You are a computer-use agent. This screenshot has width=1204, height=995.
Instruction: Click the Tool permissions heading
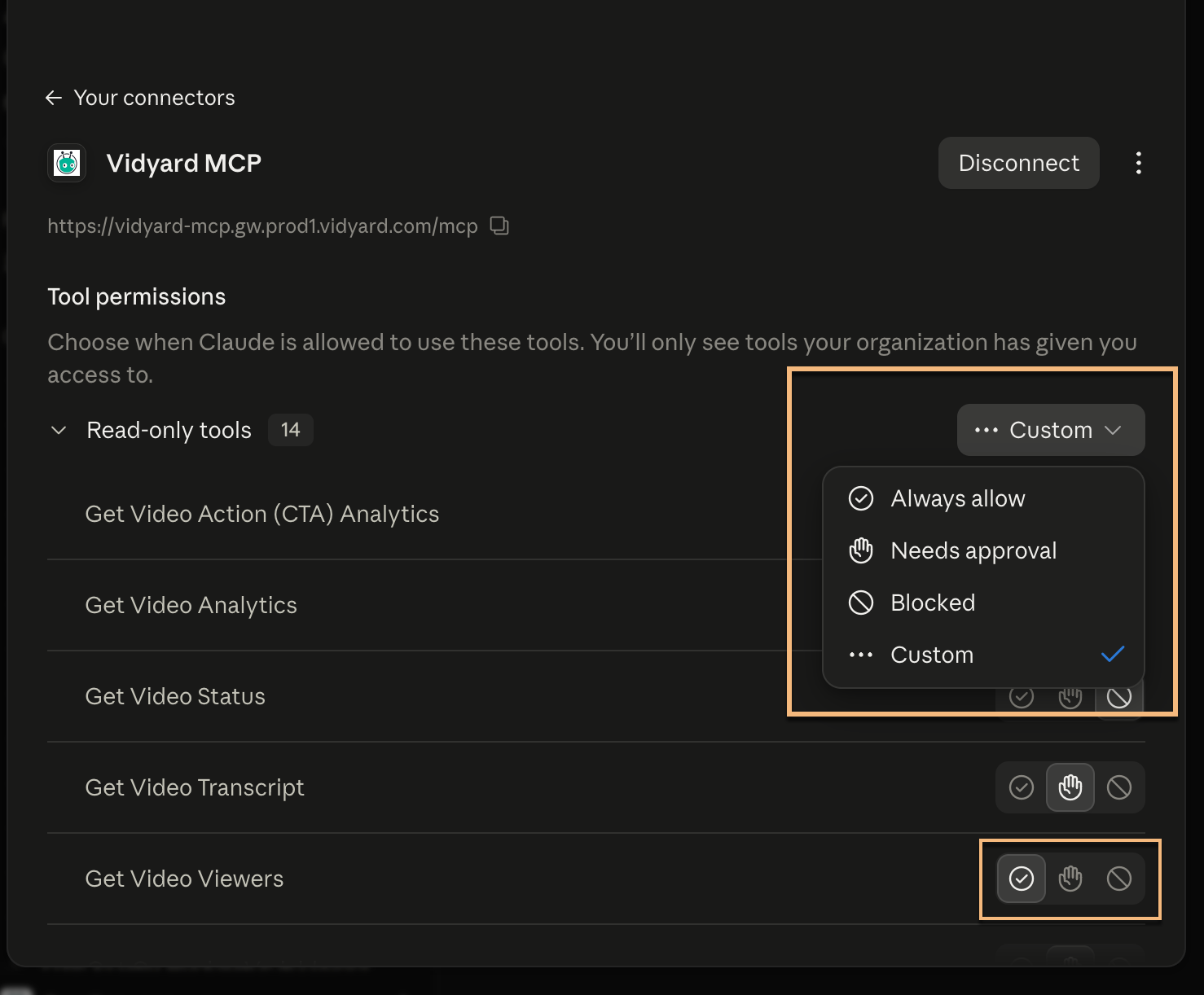(137, 296)
